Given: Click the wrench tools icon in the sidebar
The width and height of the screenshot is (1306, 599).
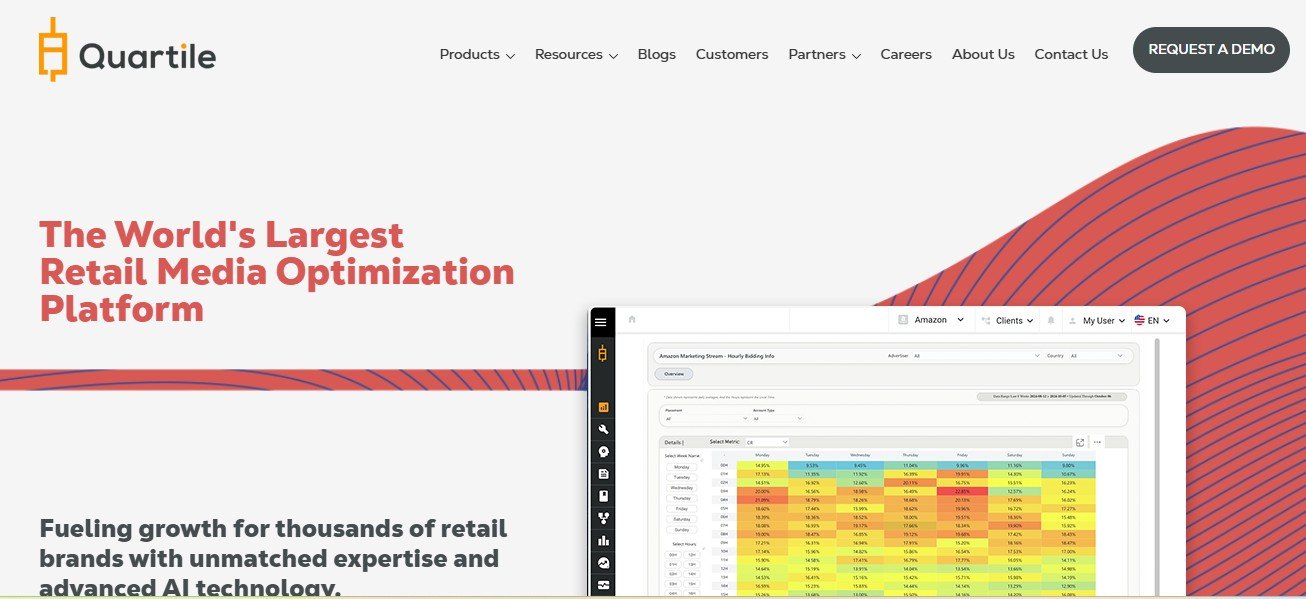Looking at the screenshot, I should coord(603,429).
